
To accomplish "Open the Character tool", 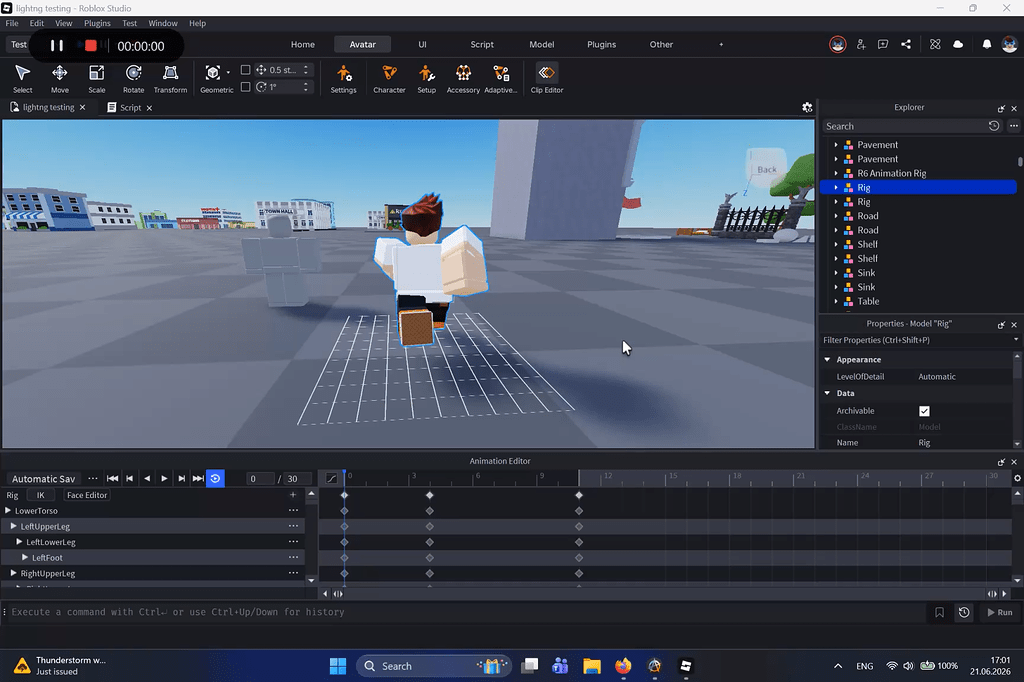I will [389, 78].
